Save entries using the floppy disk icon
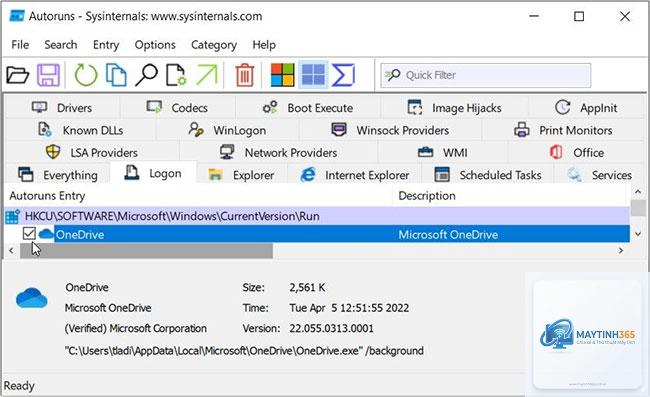This screenshot has width=650, height=397. tap(49, 75)
